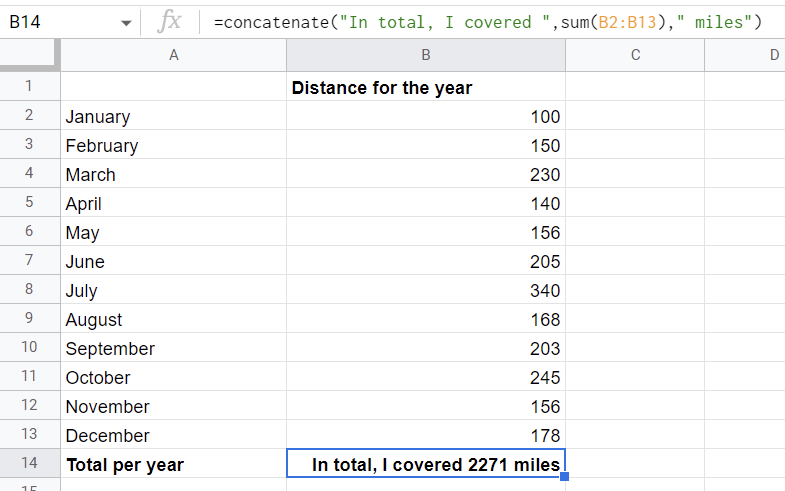
Task: Select row 13 header
Action: click(30, 434)
